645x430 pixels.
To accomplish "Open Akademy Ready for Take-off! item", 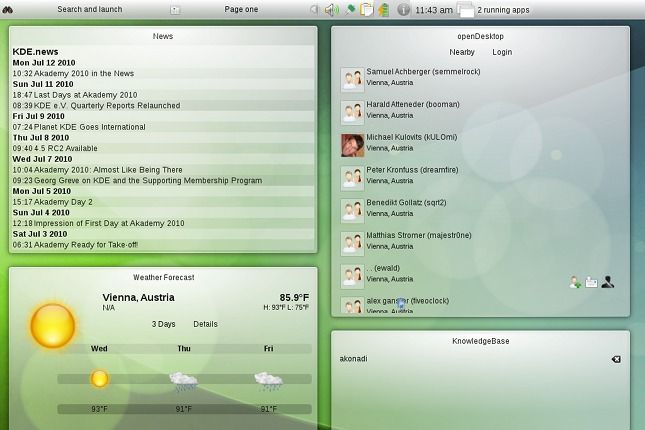I will point(86,244).
